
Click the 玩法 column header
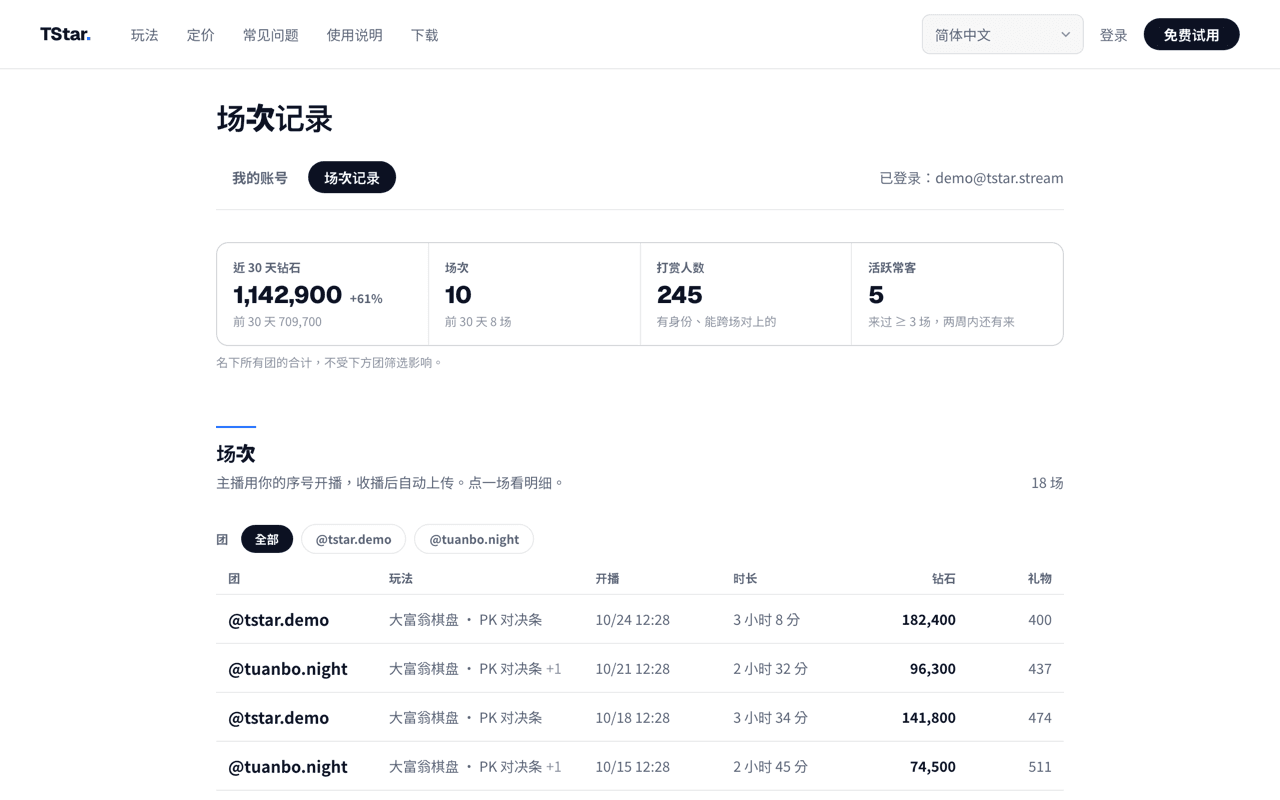[x=401, y=578]
